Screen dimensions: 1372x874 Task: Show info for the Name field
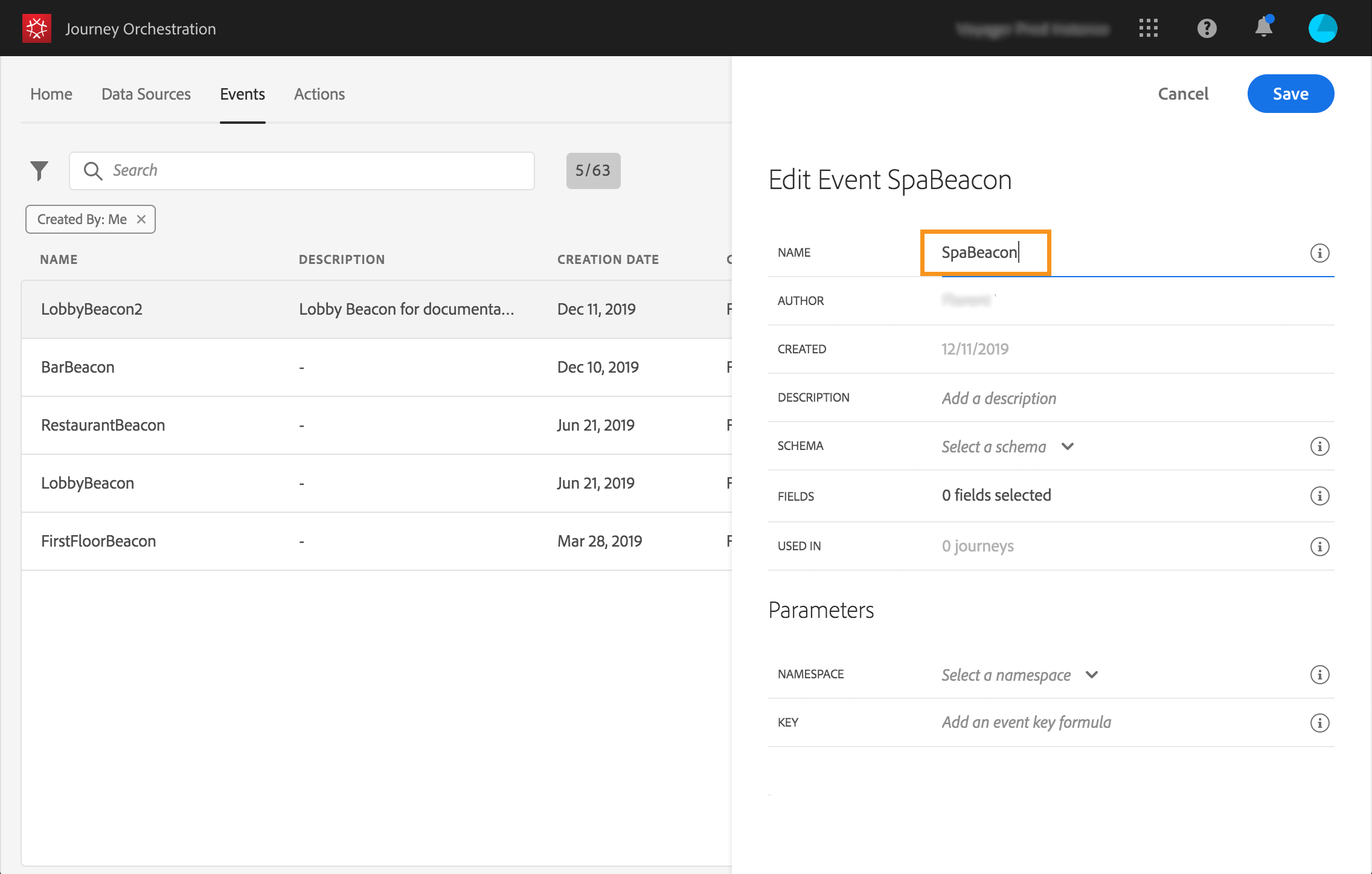coord(1319,253)
